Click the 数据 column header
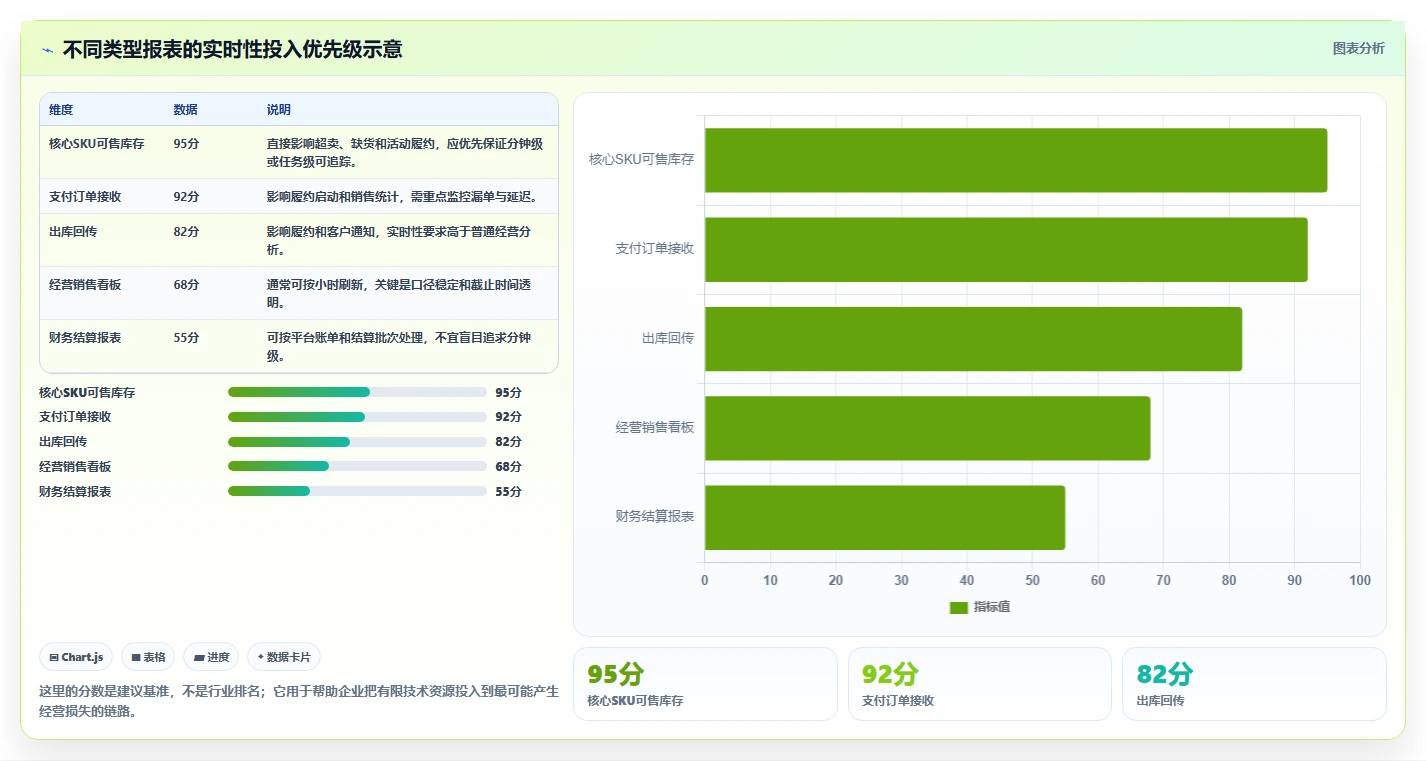Image resolution: width=1426 pixels, height=761 pixels. [x=185, y=110]
